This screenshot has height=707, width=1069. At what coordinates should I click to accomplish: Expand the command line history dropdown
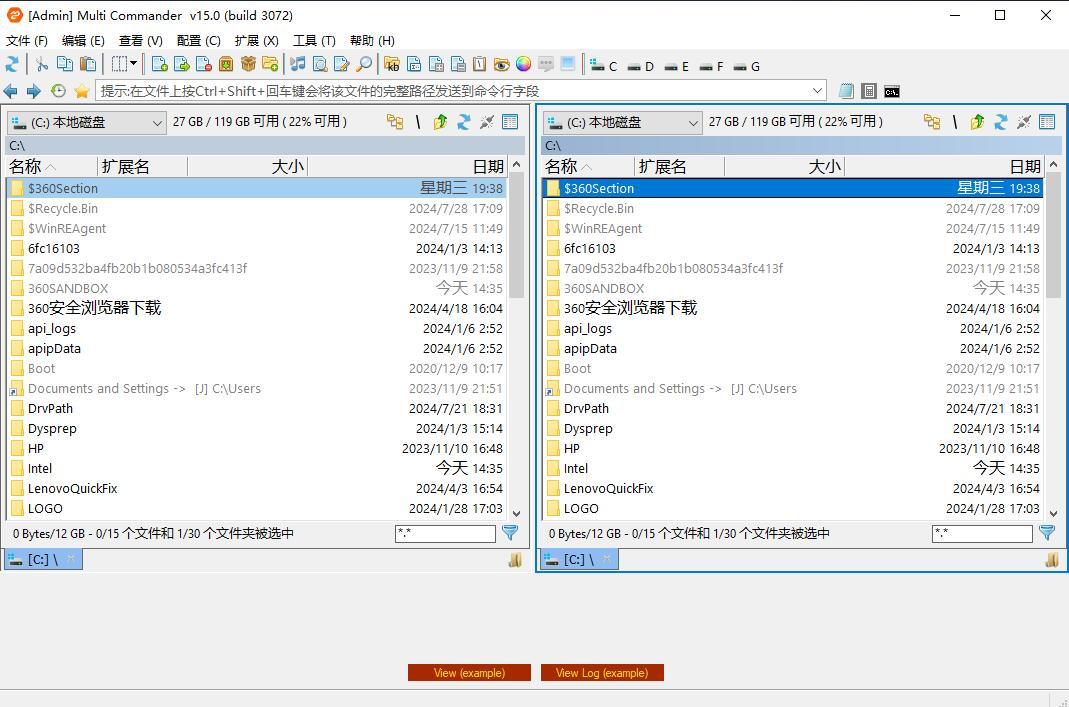[818, 91]
